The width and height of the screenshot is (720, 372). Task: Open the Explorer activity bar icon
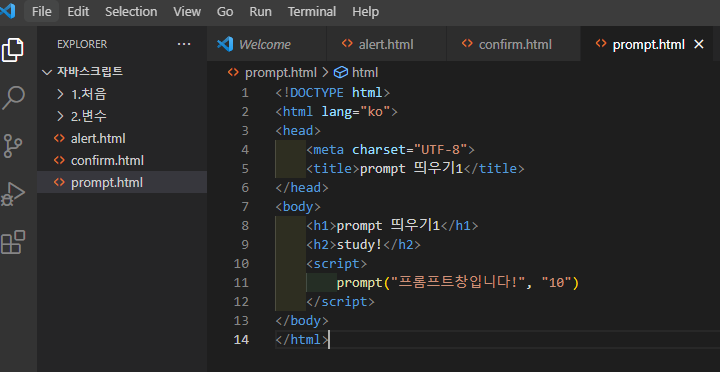13,51
